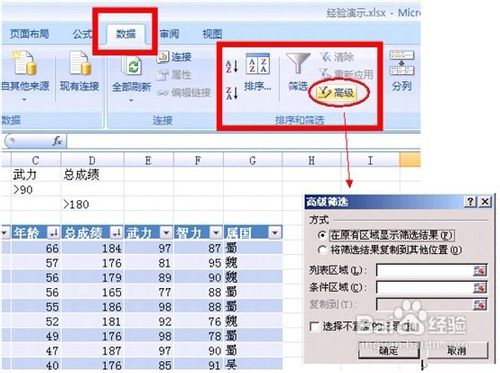This screenshot has height=373, width=500.
Task: Collapse dialog via 列表区域 range picker icon
Action: pyautogui.click(x=480, y=271)
